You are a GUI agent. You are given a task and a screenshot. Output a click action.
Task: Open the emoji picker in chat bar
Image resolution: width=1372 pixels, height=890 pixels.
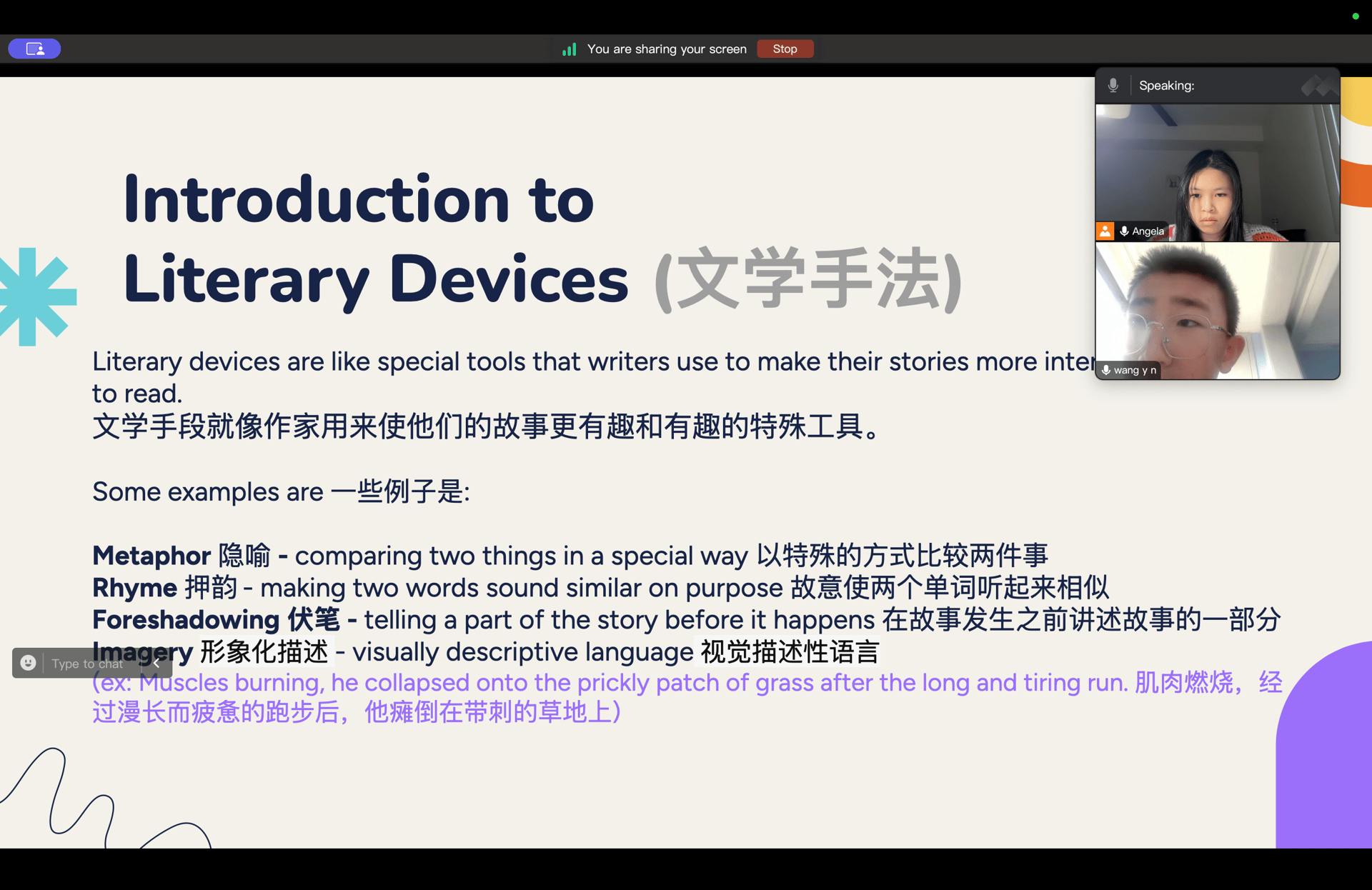click(28, 663)
